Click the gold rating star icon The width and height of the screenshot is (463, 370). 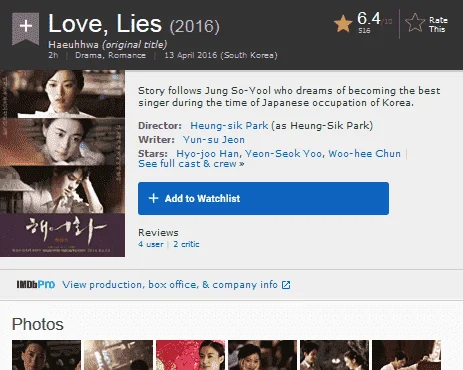pos(343,24)
